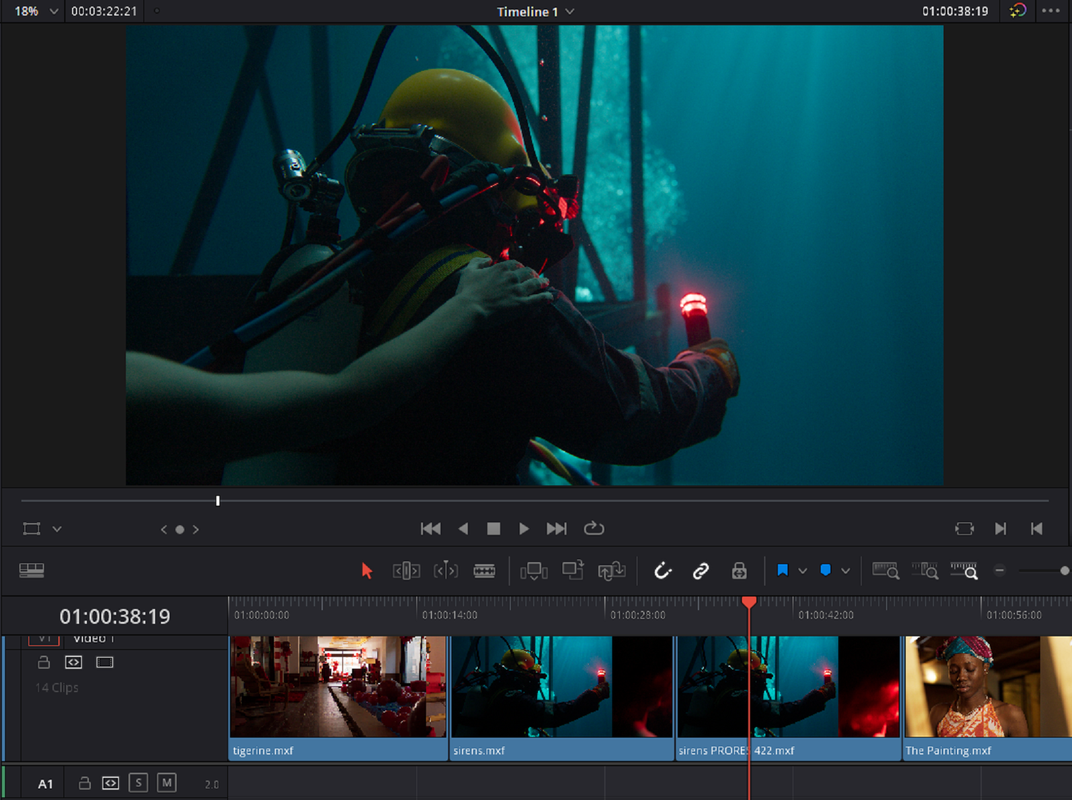Go to next edit point icon
1072x800 pixels.
tap(1001, 529)
